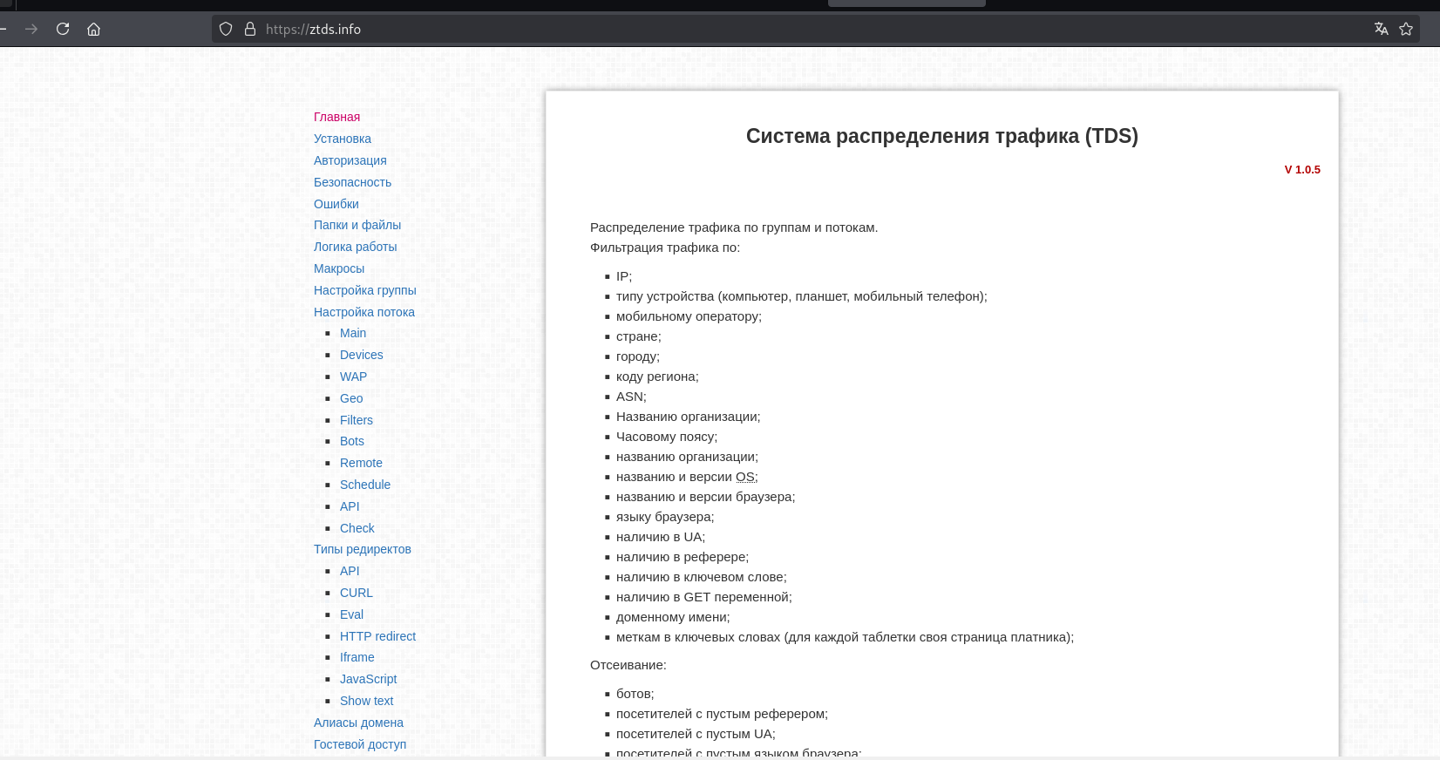Open the Check sub-item link
The height and width of the screenshot is (760, 1440).
click(357, 528)
